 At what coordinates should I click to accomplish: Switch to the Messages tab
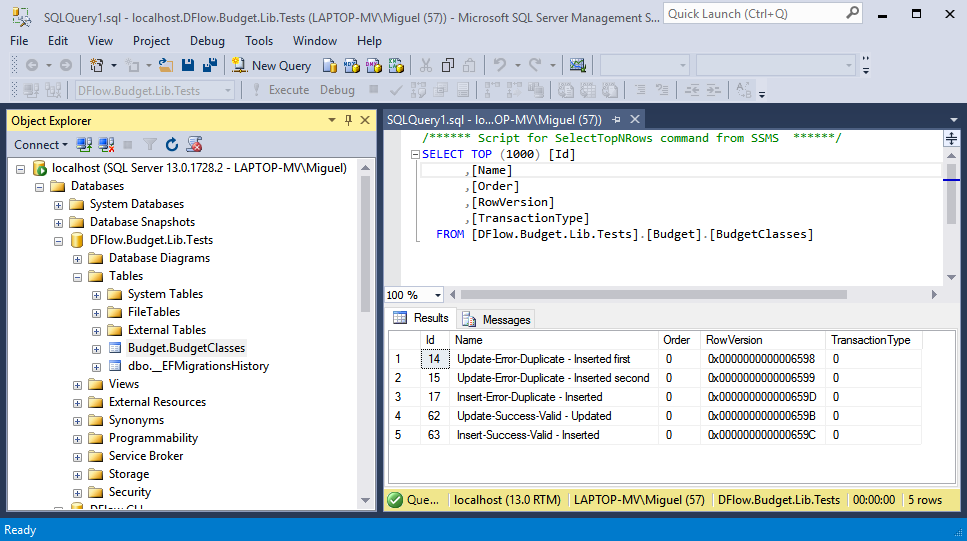[496, 320]
